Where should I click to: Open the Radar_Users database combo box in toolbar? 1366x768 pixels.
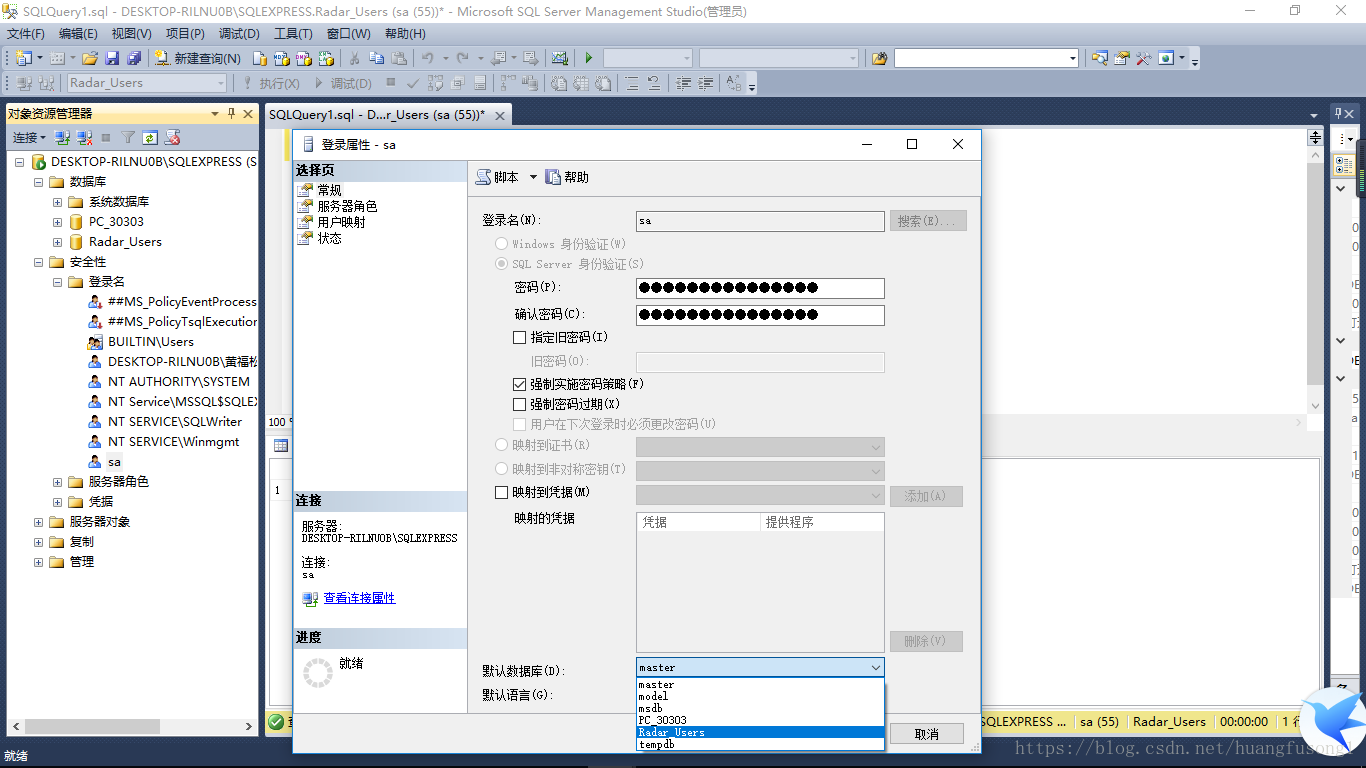(x=147, y=83)
